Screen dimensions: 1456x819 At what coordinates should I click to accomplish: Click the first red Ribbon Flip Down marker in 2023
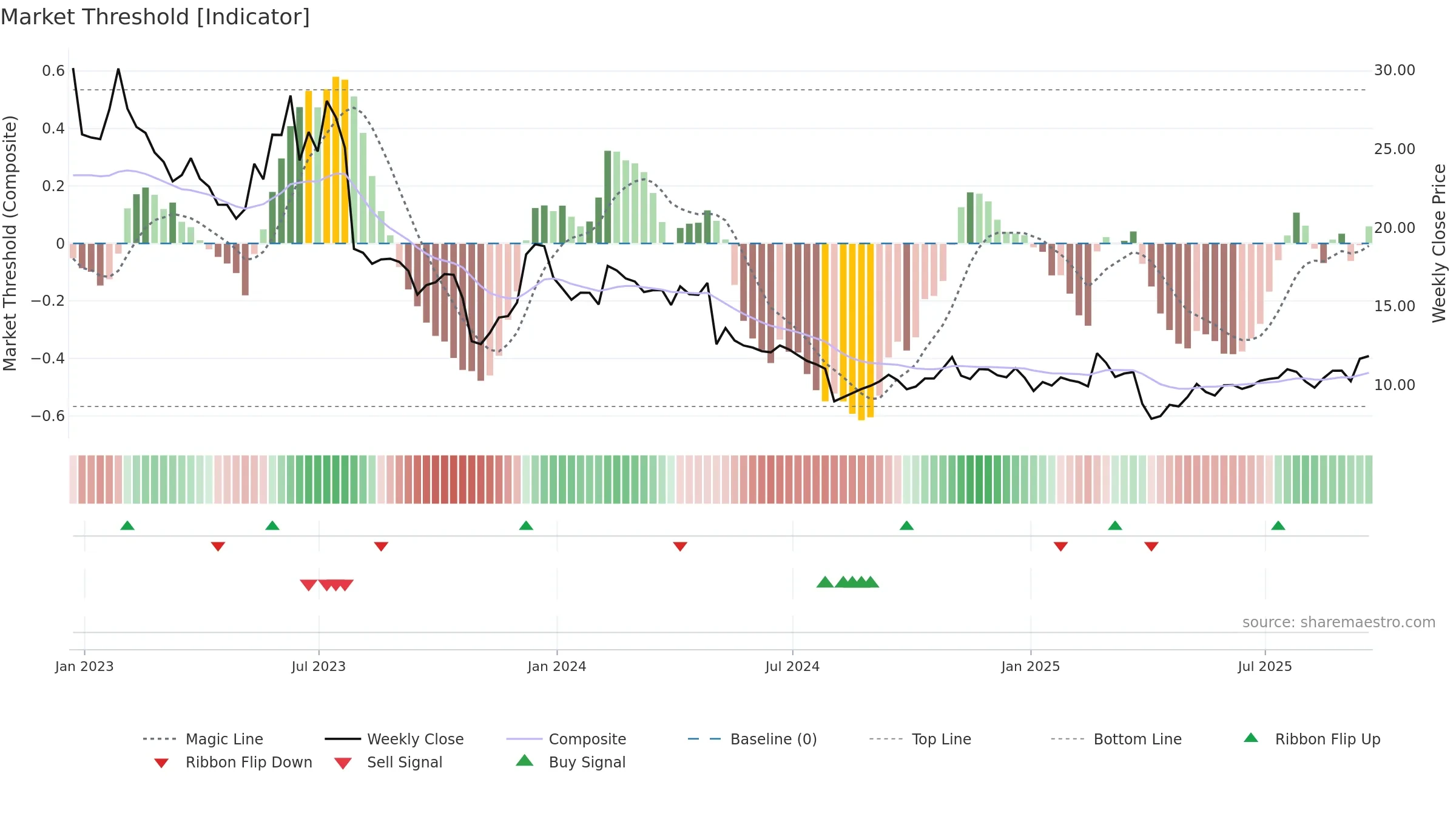[218, 547]
